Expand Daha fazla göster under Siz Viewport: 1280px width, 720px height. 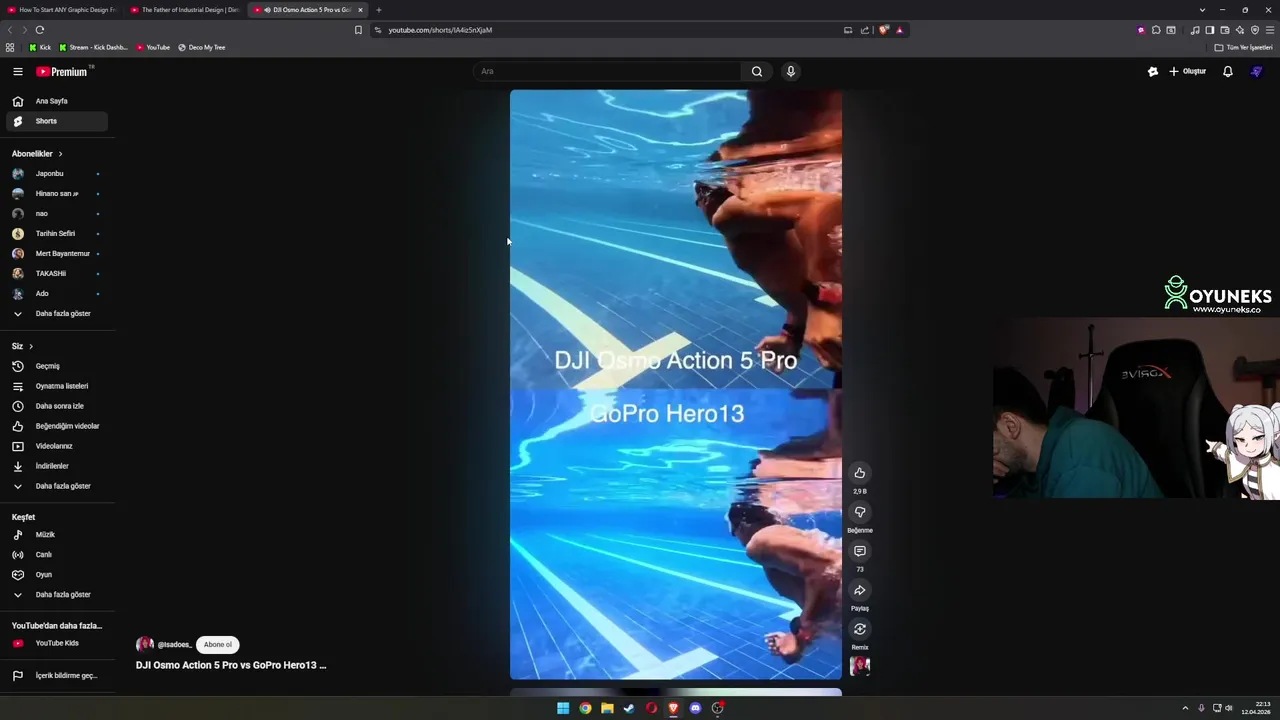tap(57, 486)
